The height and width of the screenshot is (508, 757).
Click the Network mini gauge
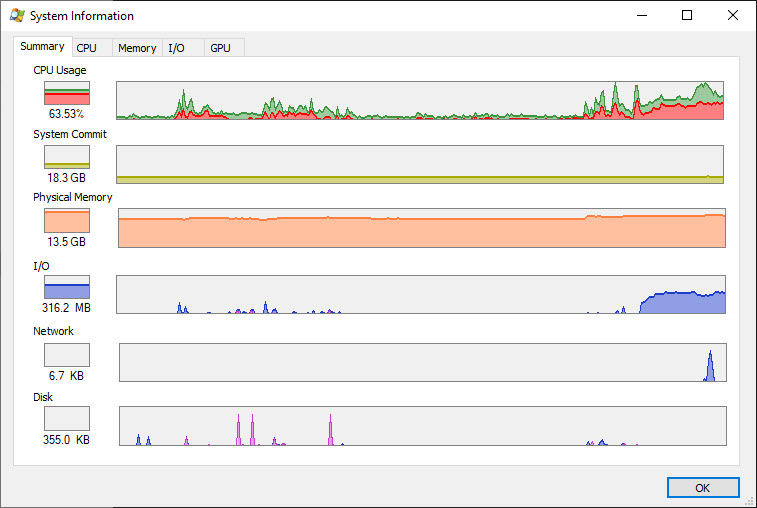tap(67, 355)
